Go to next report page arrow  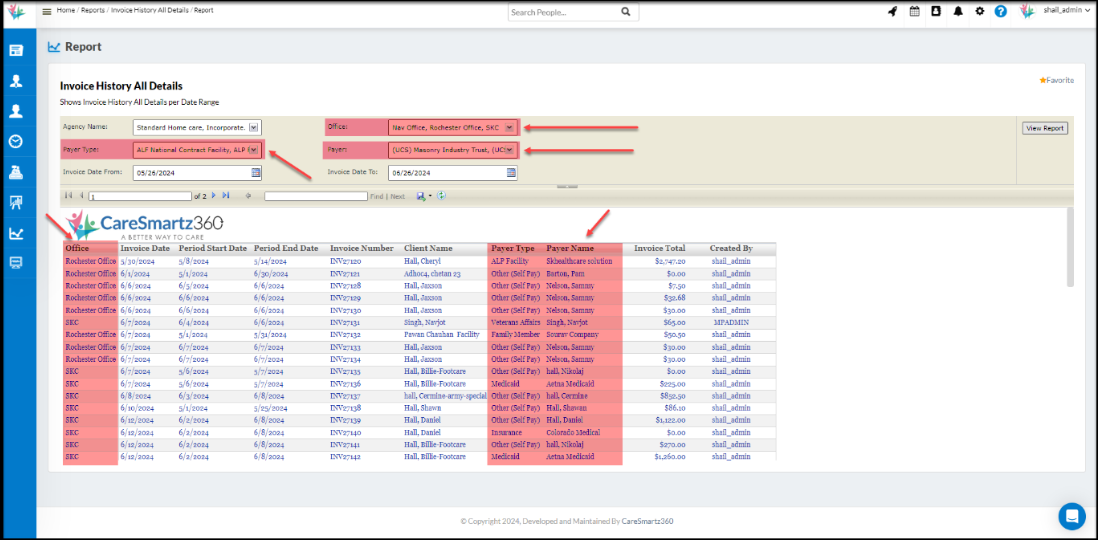213,196
